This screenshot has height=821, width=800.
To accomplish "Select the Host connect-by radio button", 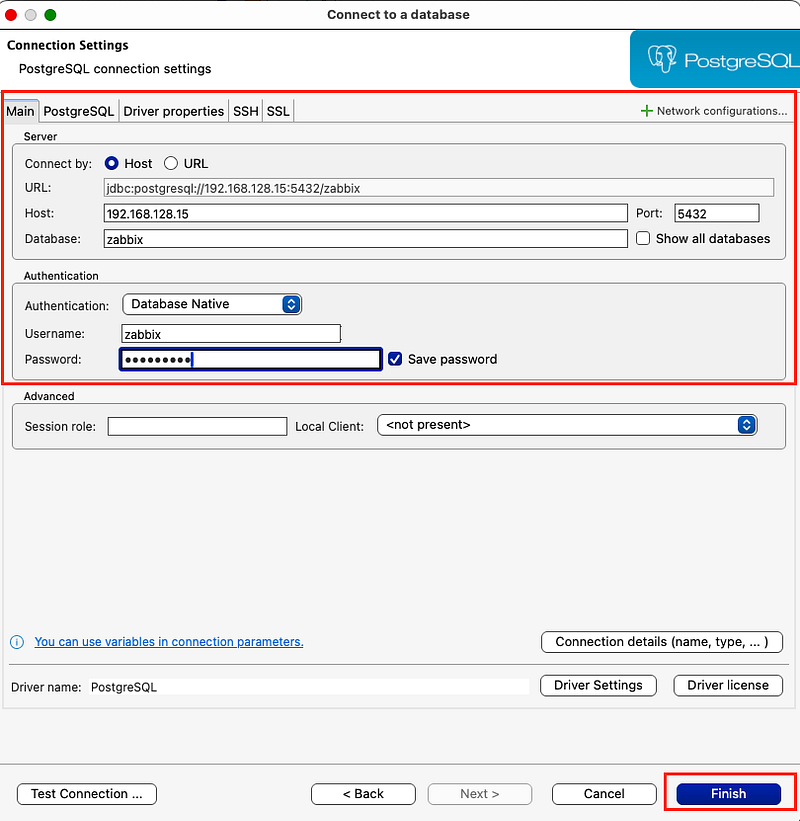I will [x=112, y=163].
